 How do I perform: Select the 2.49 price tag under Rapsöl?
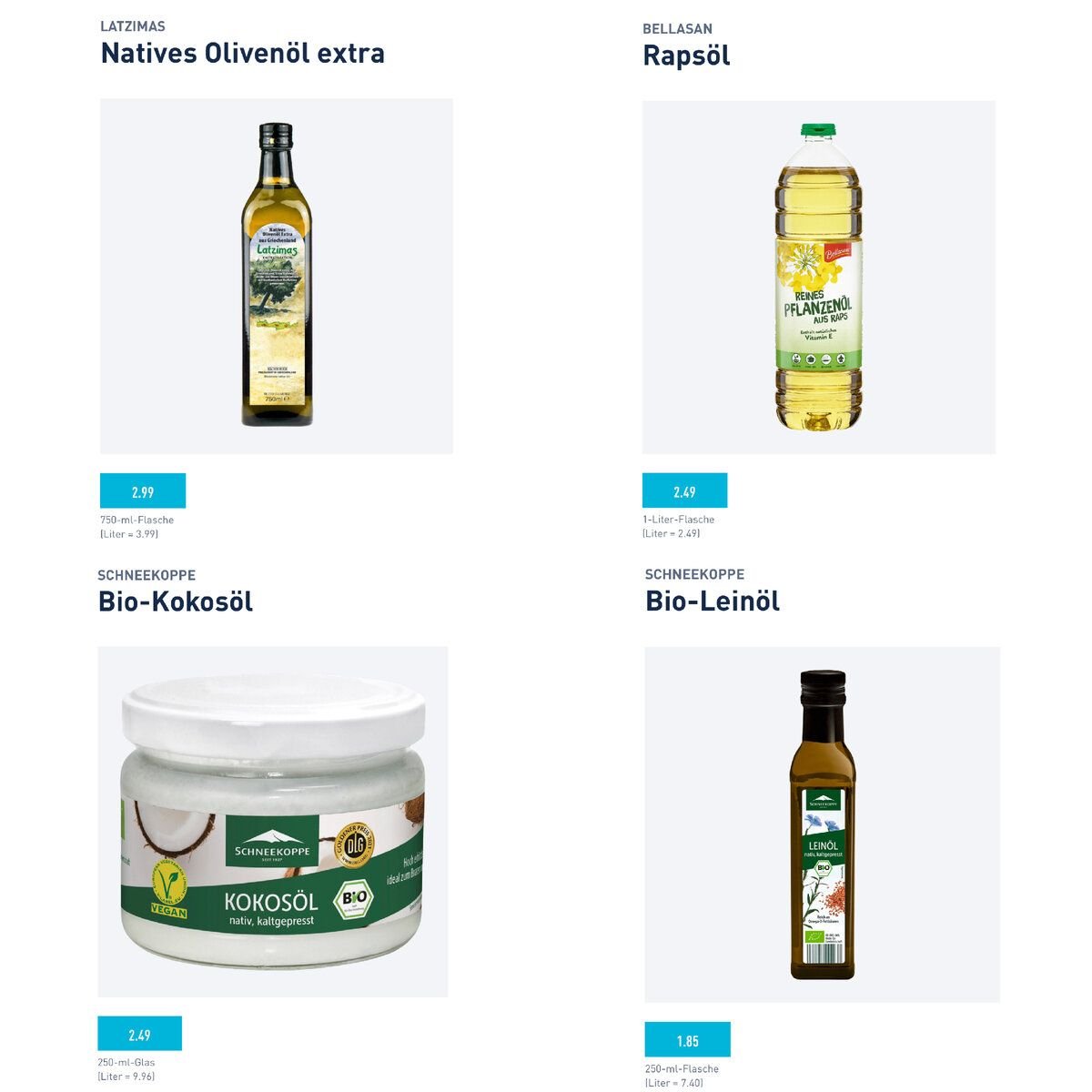coord(684,491)
